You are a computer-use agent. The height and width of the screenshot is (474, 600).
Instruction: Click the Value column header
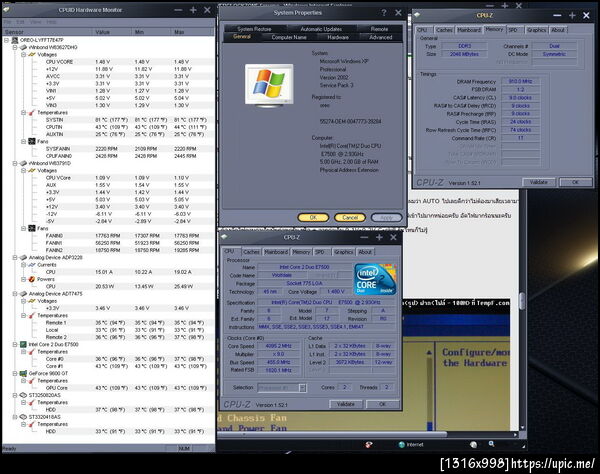(112, 32)
